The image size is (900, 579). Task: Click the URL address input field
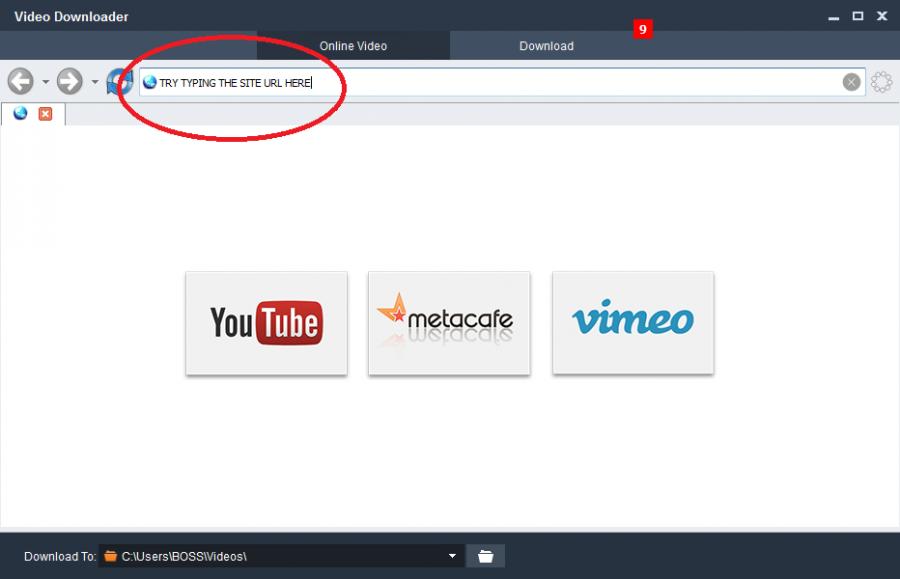[502, 82]
